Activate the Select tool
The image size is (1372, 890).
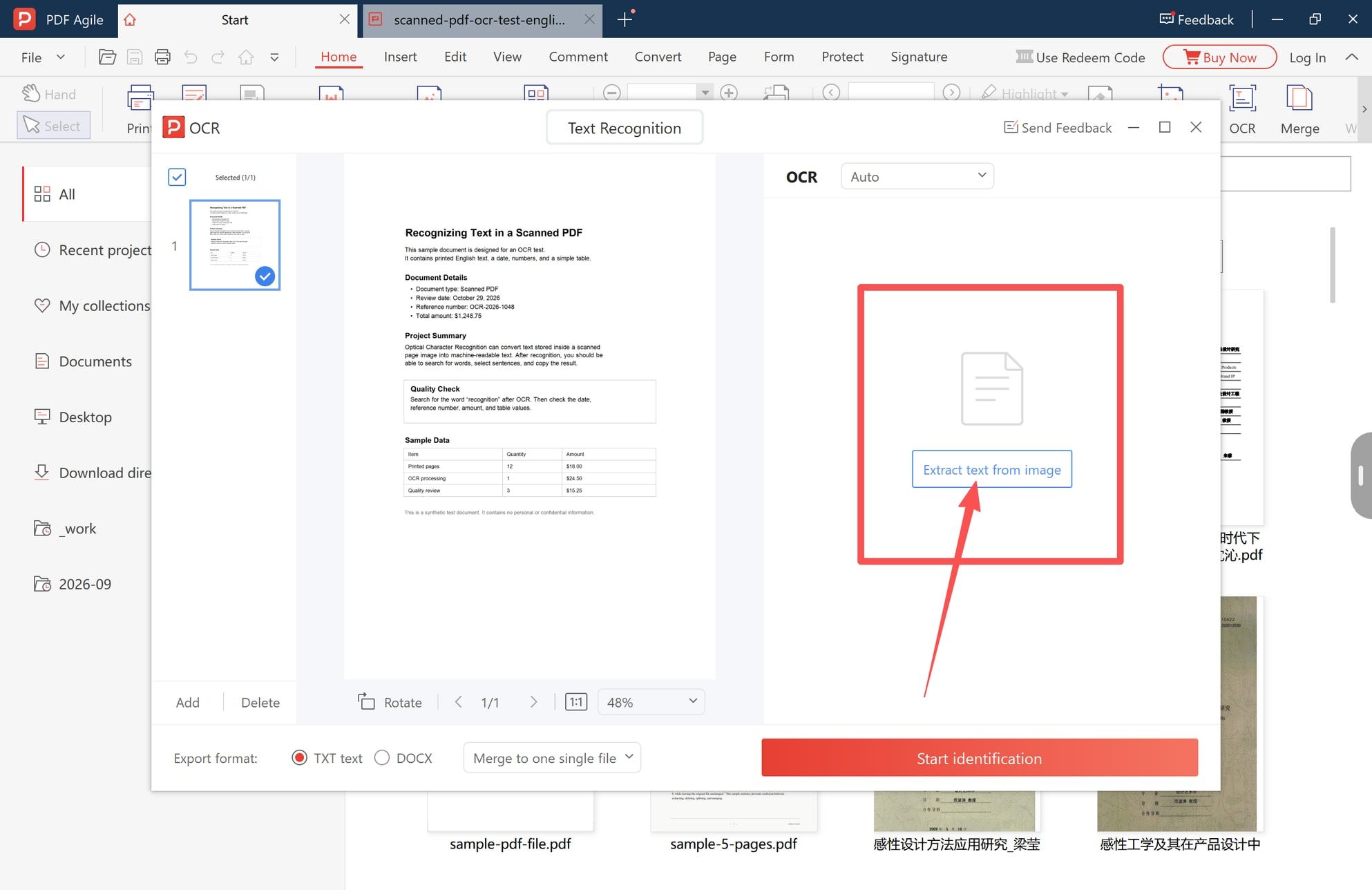click(53, 126)
